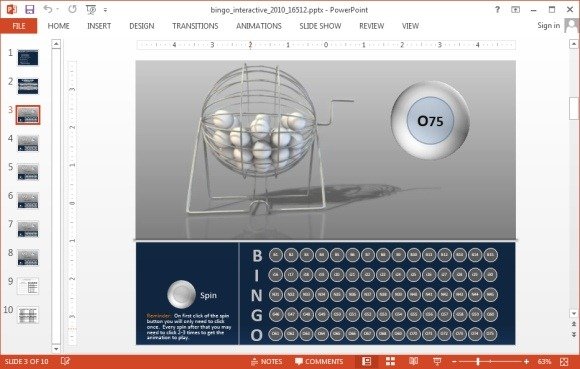Screen dimensions: 580x369
Task: Switch to the HOME ribbon tab
Action: click(58, 26)
